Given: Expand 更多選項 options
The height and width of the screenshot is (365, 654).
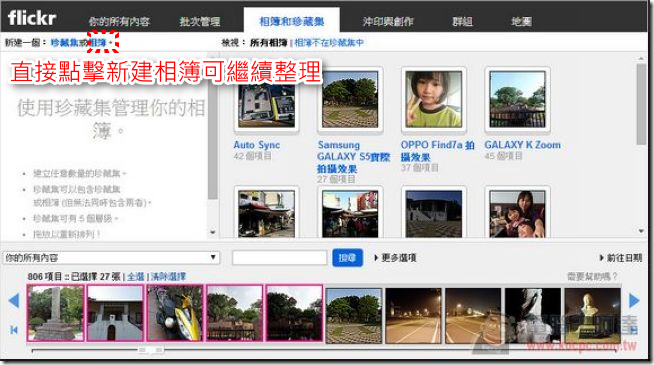Looking at the screenshot, I should (395, 258).
